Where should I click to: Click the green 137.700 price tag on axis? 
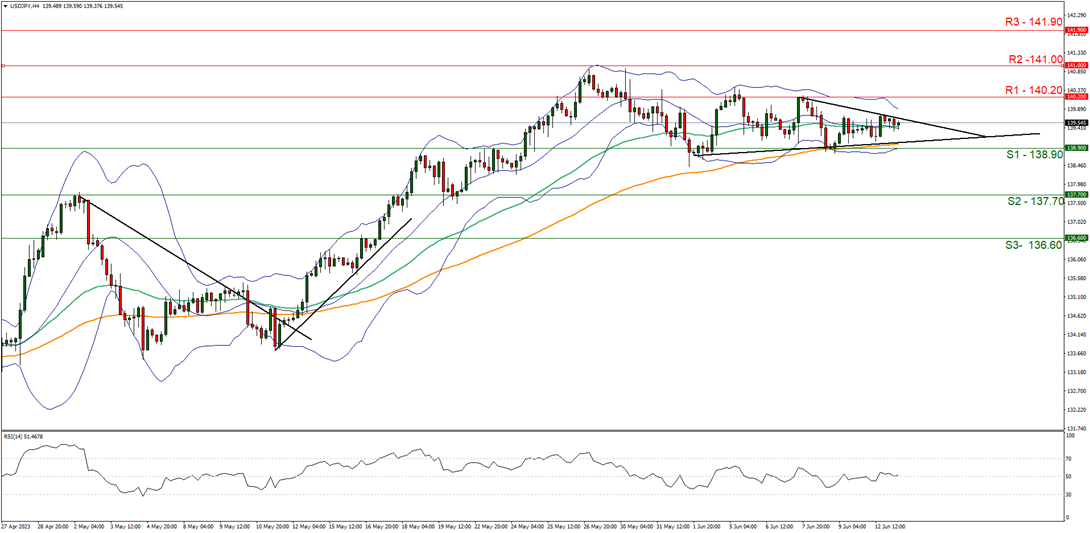pyautogui.click(x=1077, y=195)
